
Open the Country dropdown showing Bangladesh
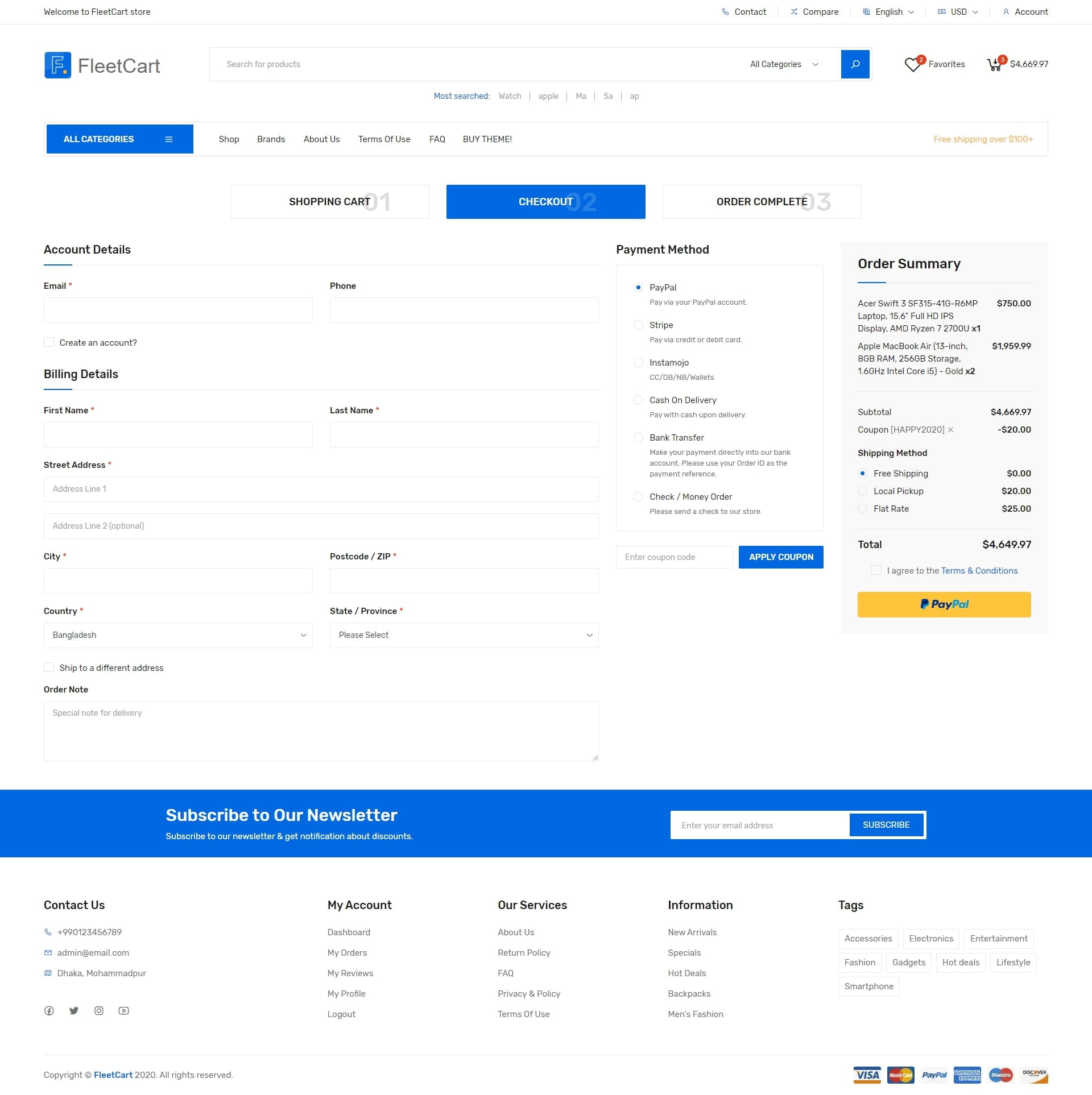178,635
